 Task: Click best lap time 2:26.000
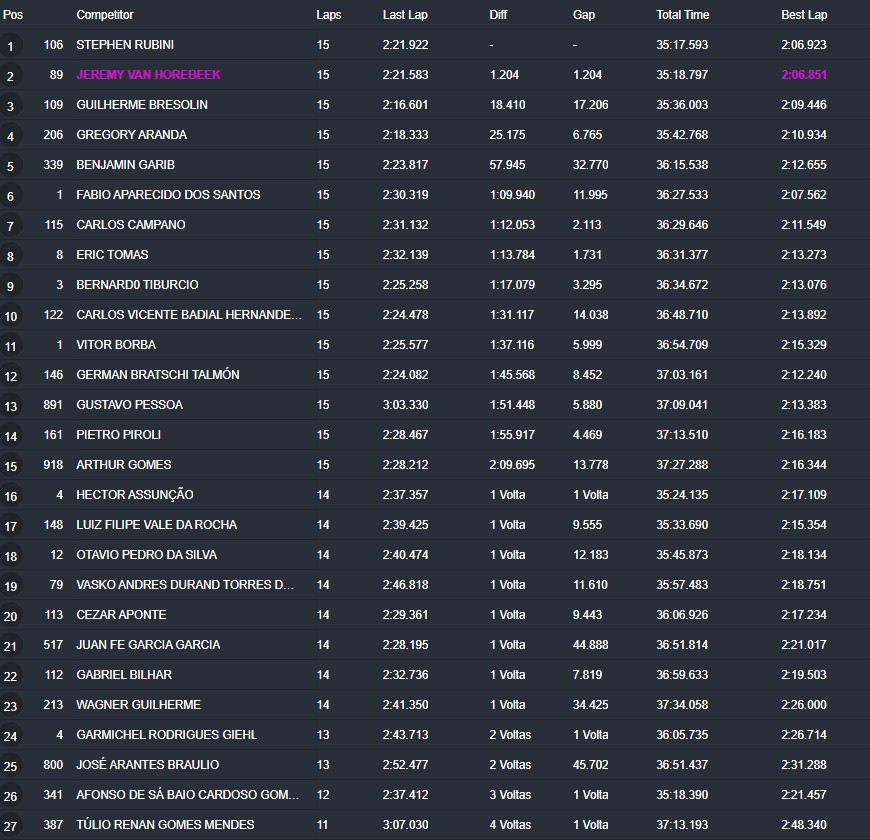click(x=804, y=704)
